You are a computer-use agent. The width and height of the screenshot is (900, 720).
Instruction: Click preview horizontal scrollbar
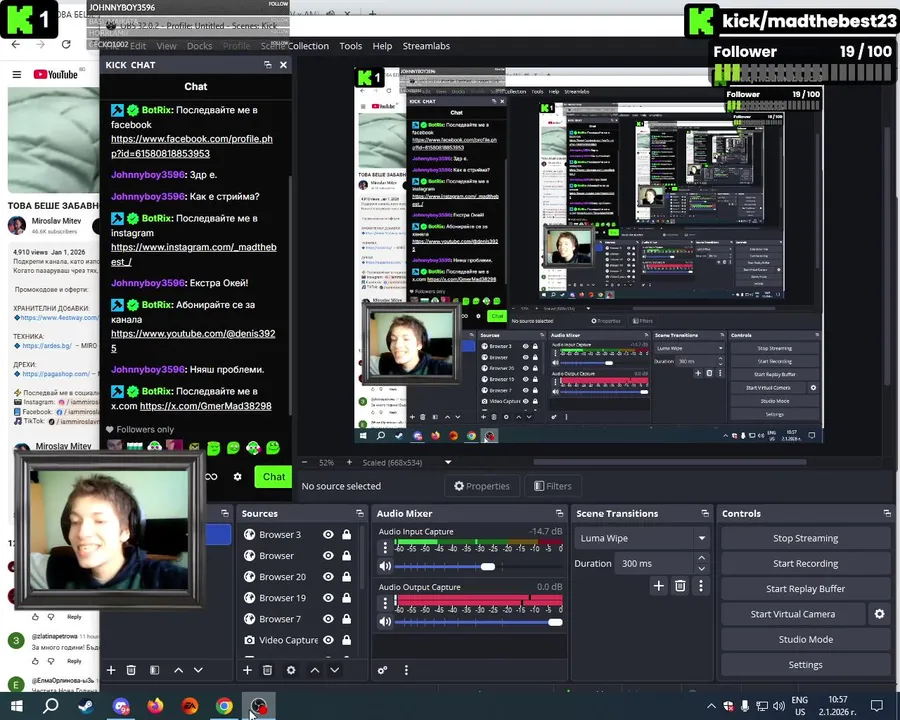pos(670,462)
